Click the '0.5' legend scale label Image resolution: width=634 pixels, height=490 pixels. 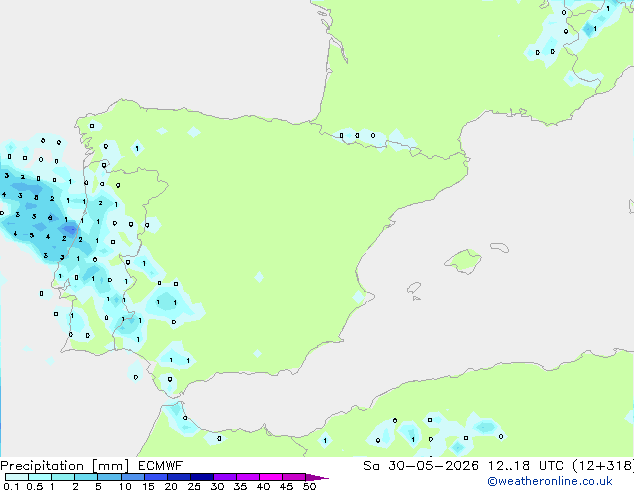(x=34, y=486)
